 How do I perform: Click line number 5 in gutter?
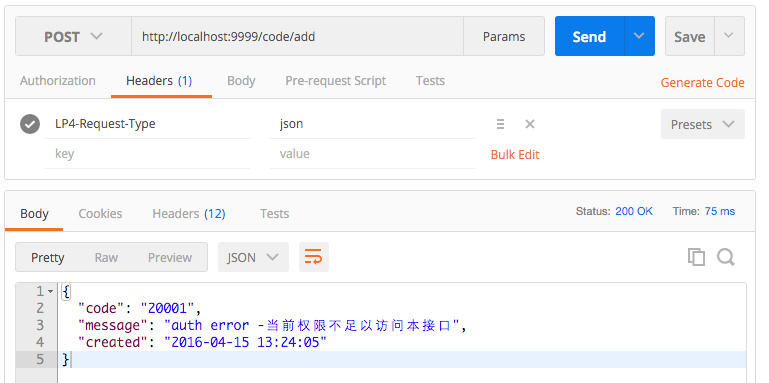[x=39, y=359]
